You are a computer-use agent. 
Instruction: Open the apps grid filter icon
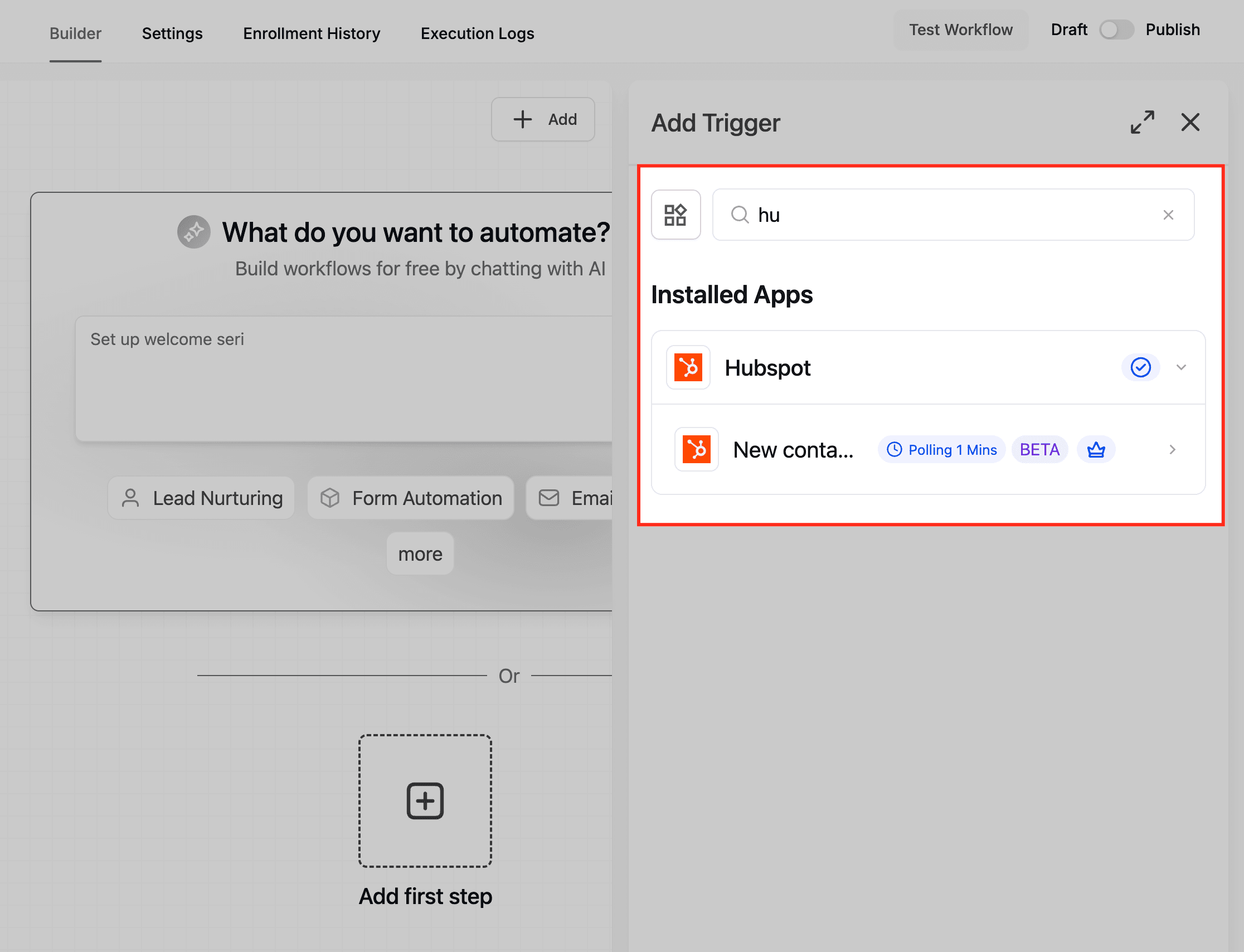click(676, 215)
